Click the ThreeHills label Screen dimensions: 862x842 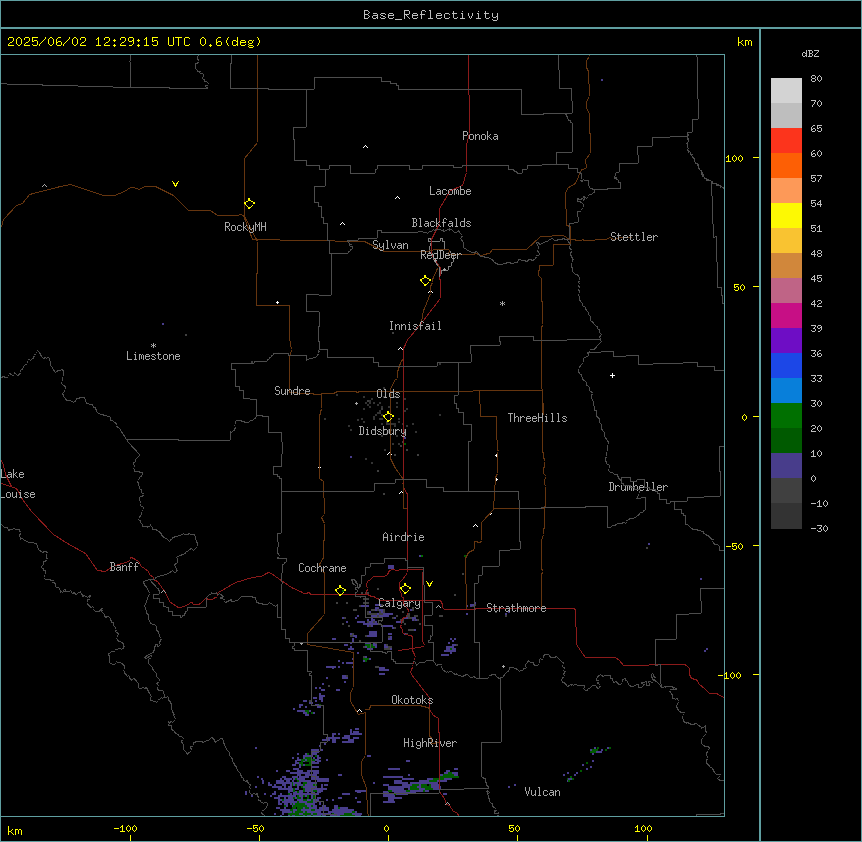pos(537,418)
